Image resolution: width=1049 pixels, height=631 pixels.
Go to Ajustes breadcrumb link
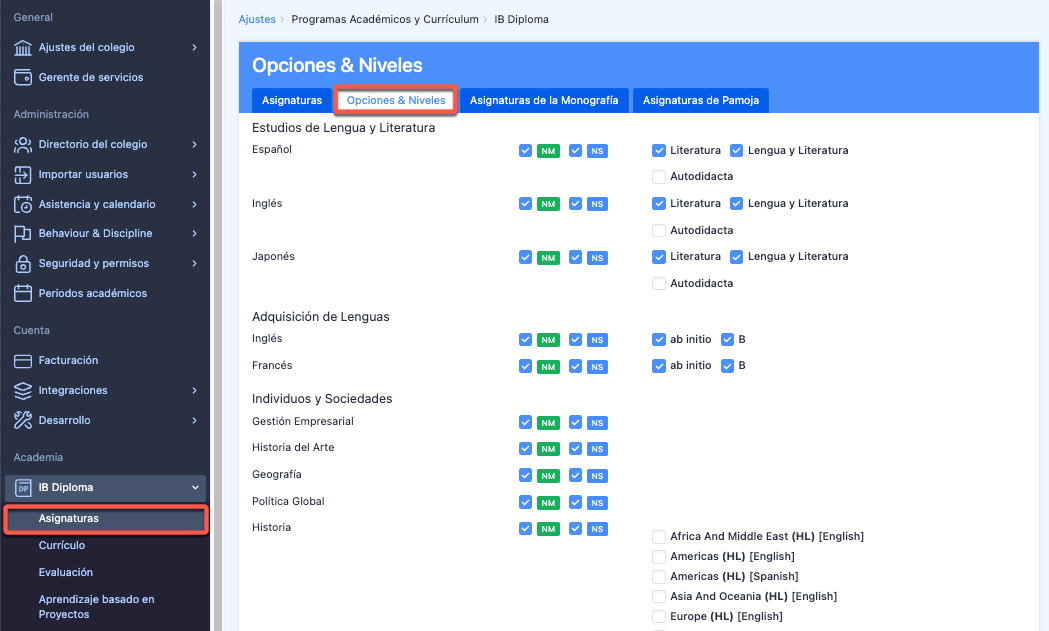pyautogui.click(x=257, y=19)
